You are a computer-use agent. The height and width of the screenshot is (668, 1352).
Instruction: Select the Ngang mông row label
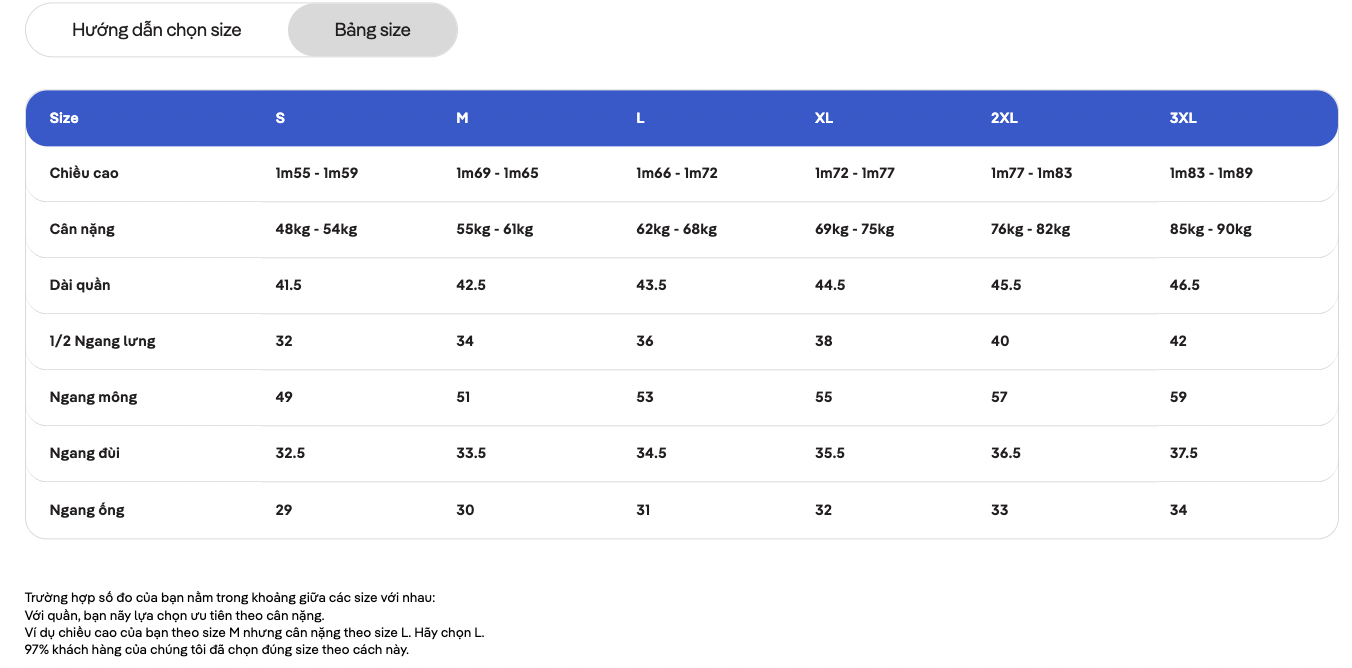pos(93,397)
